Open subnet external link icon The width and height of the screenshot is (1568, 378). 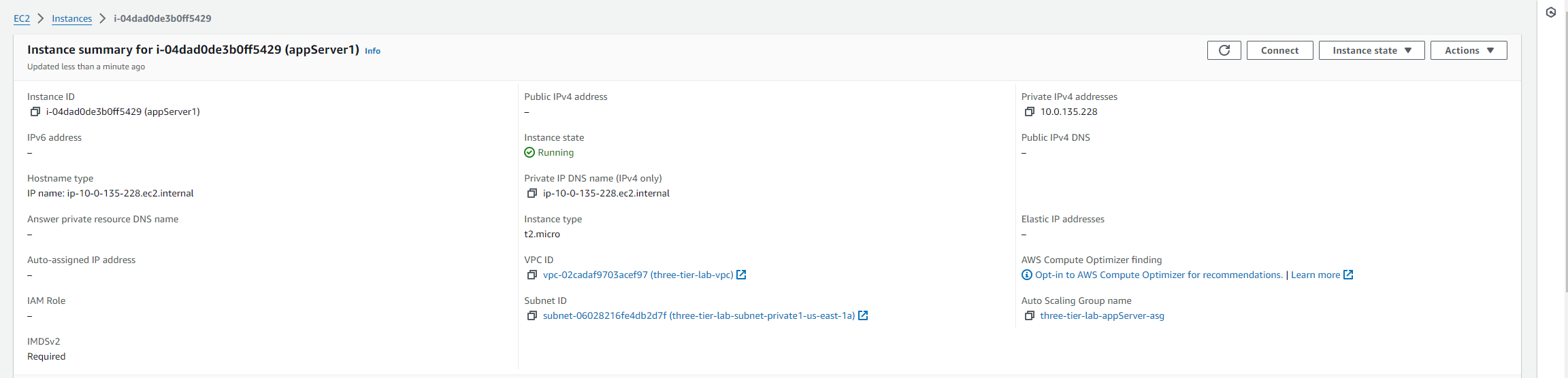(863, 315)
